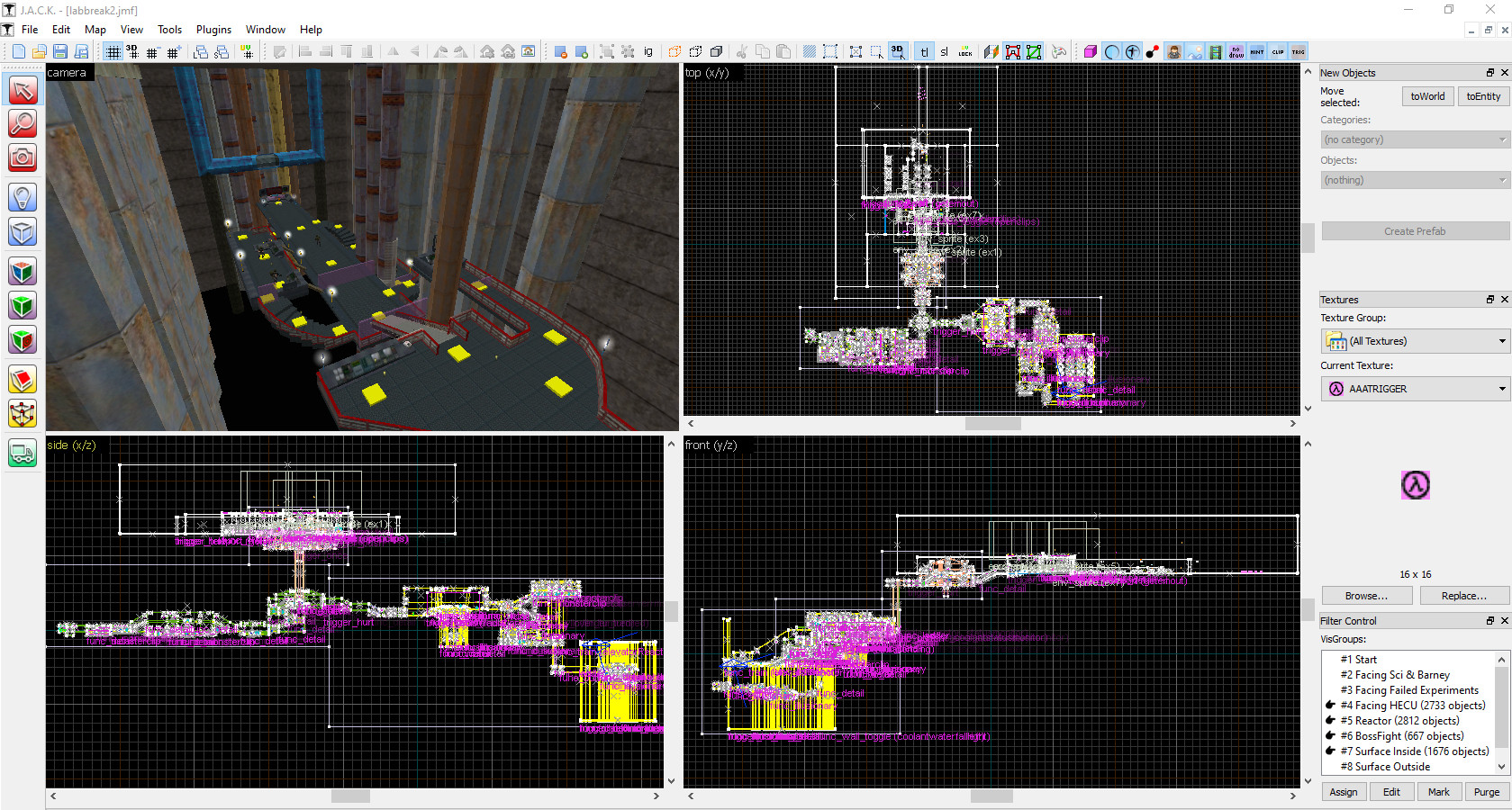Click the character face toolbar icon
The image size is (1512, 810).
pyautogui.click(x=1174, y=51)
